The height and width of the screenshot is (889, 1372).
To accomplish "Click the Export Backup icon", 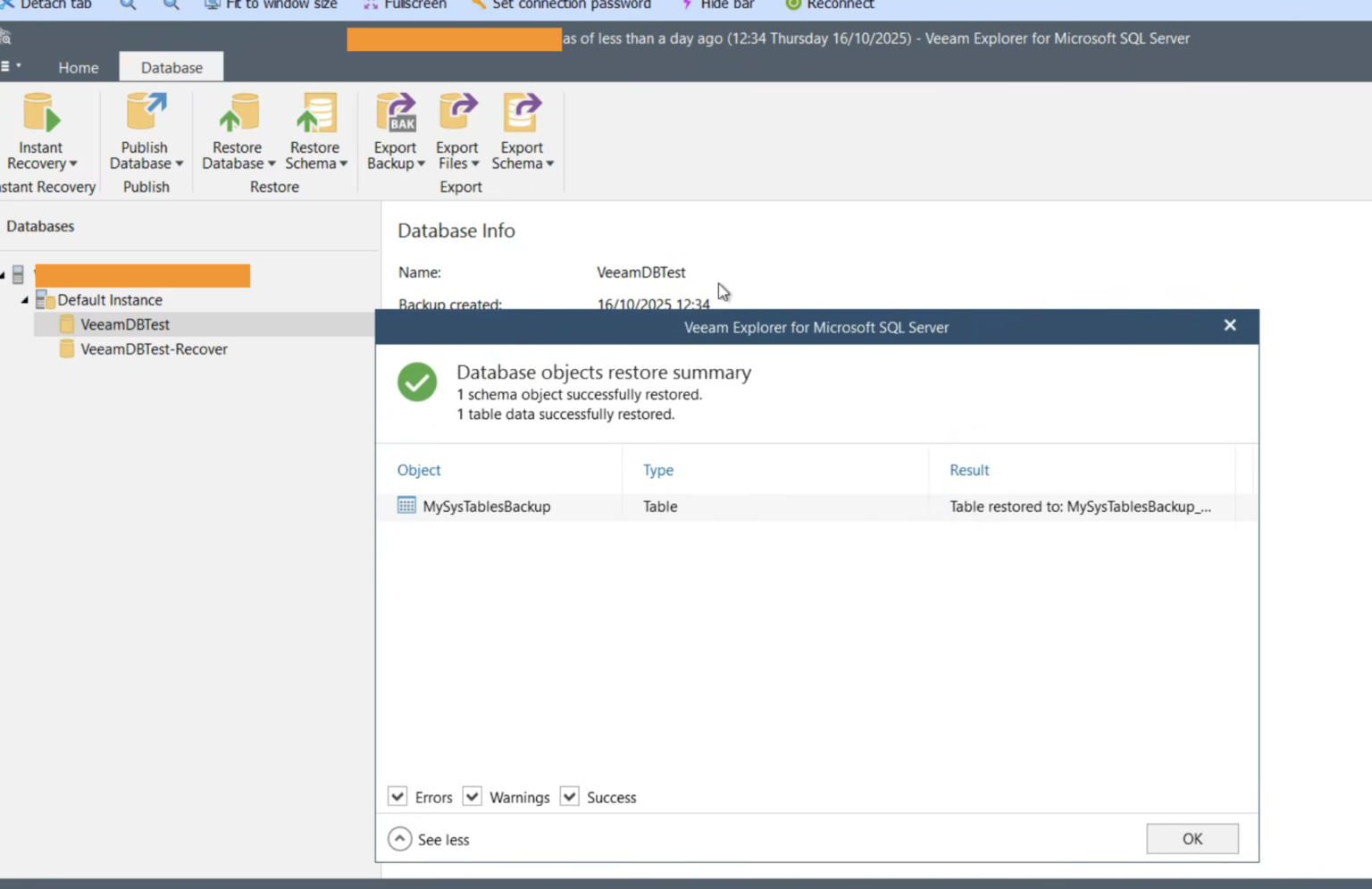I will click(395, 110).
